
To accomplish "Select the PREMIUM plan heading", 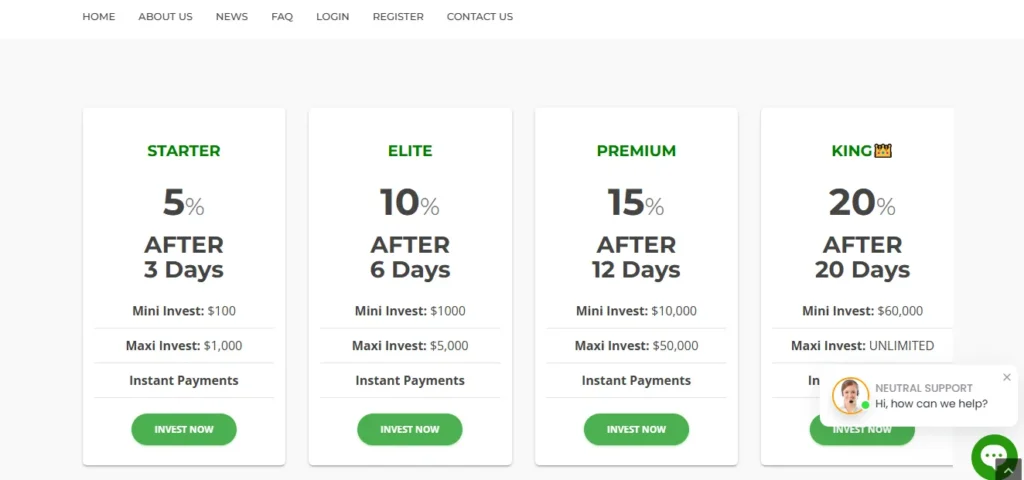I will coord(636,151).
